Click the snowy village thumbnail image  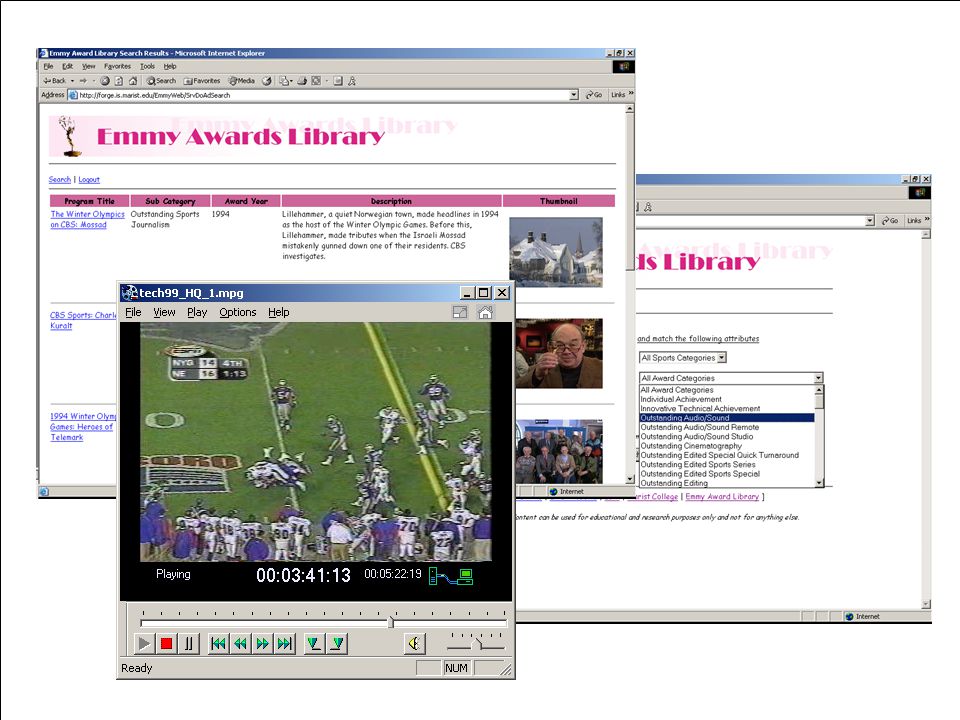tap(556, 252)
